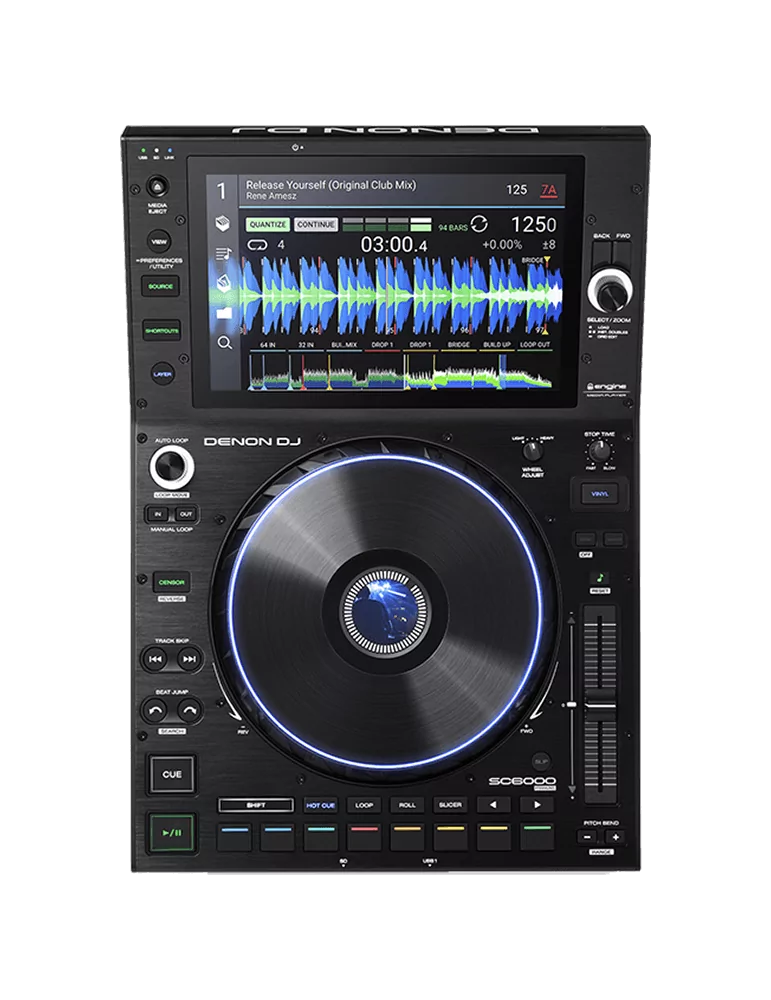
Task: Select the BUI..MIX cue label
Action: pos(344,345)
